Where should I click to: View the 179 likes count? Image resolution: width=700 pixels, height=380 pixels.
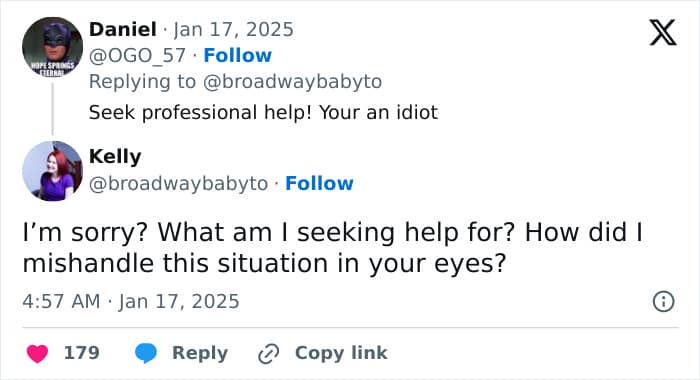coord(82,353)
